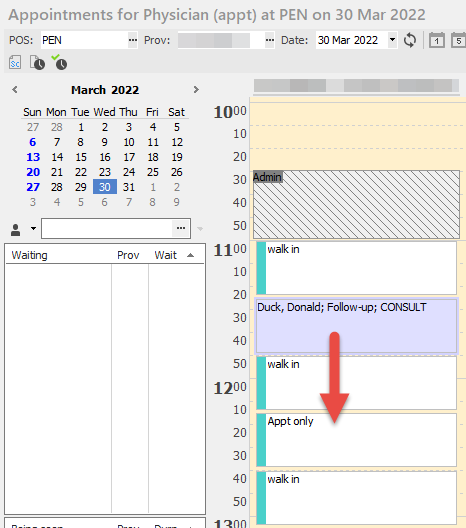Image resolution: width=466 pixels, height=528 pixels.
Task: Sort by the Wait column header
Action: point(165,255)
